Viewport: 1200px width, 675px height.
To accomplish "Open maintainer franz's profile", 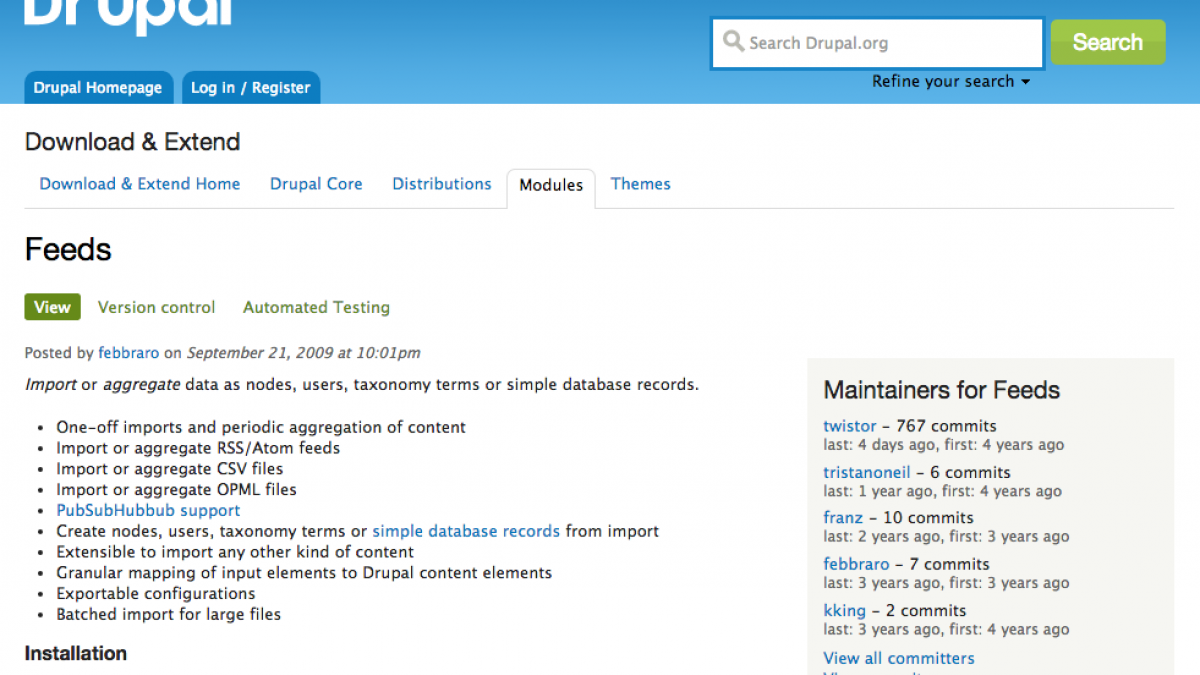I will (x=843, y=518).
